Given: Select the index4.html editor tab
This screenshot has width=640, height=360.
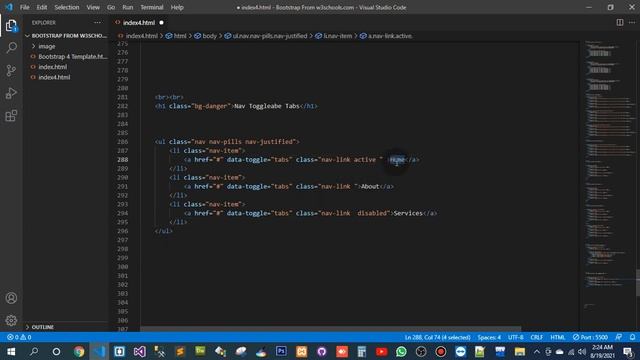Looking at the screenshot, I should point(139,23).
